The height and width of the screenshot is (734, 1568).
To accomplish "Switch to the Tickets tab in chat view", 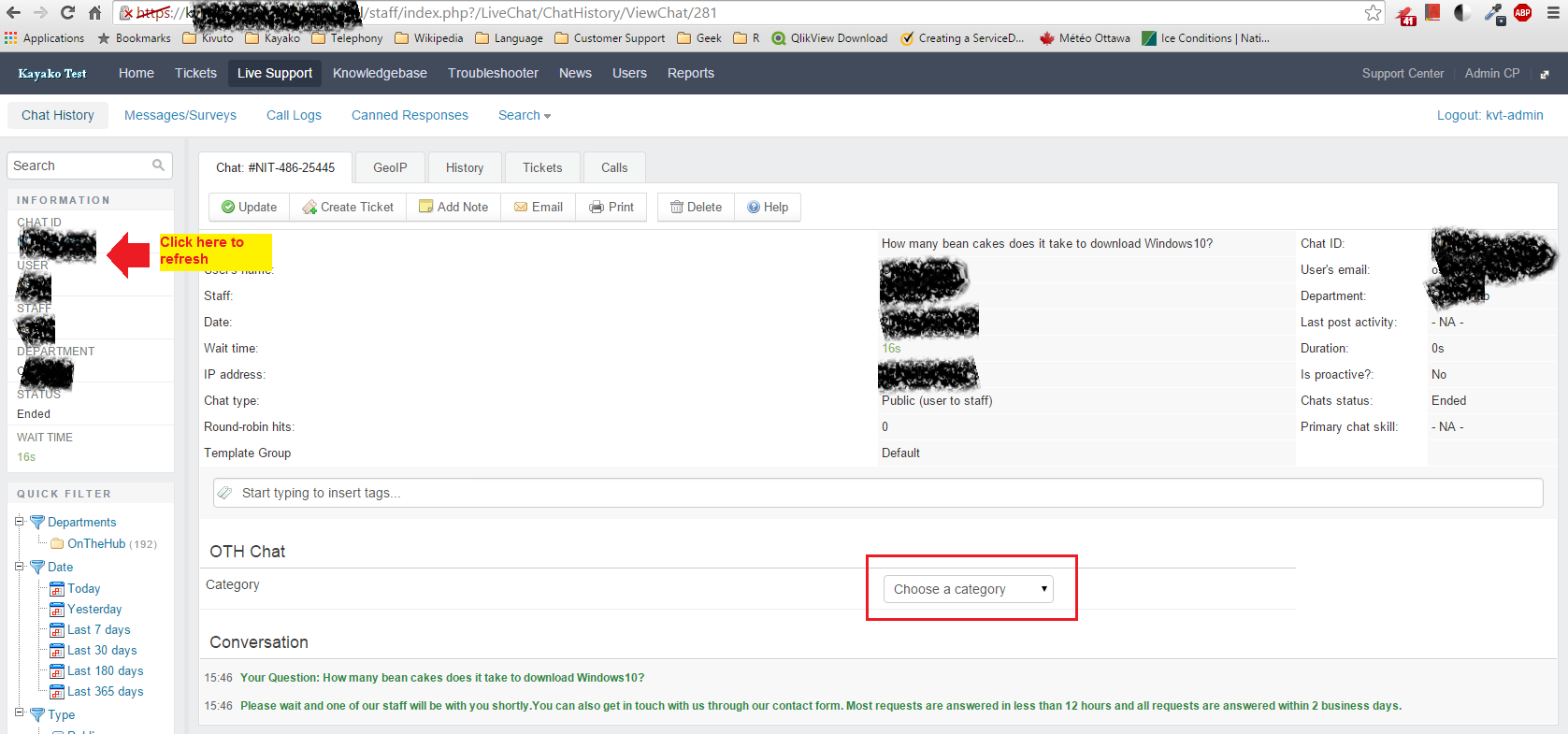I will pyautogui.click(x=542, y=167).
